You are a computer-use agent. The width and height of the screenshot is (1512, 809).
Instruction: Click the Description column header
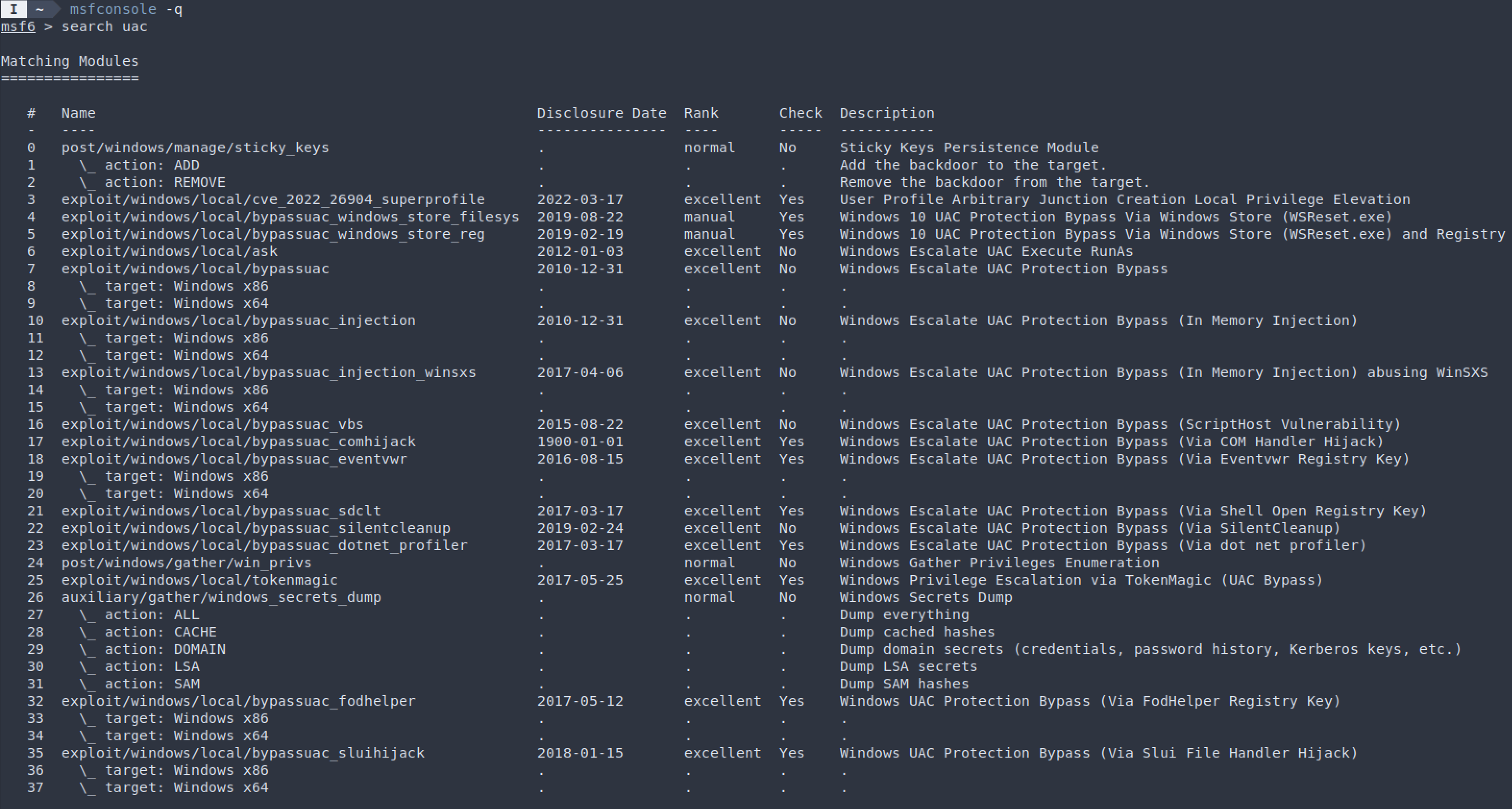coord(887,113)
